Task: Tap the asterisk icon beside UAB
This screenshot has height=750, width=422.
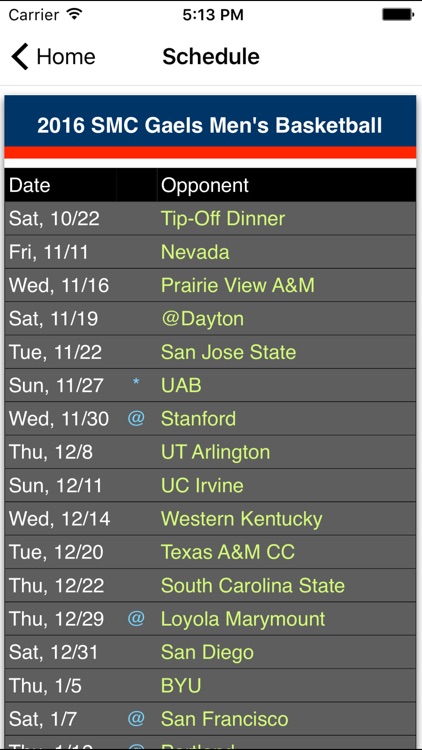Action: pyautogui.click(x=136, y=383)
